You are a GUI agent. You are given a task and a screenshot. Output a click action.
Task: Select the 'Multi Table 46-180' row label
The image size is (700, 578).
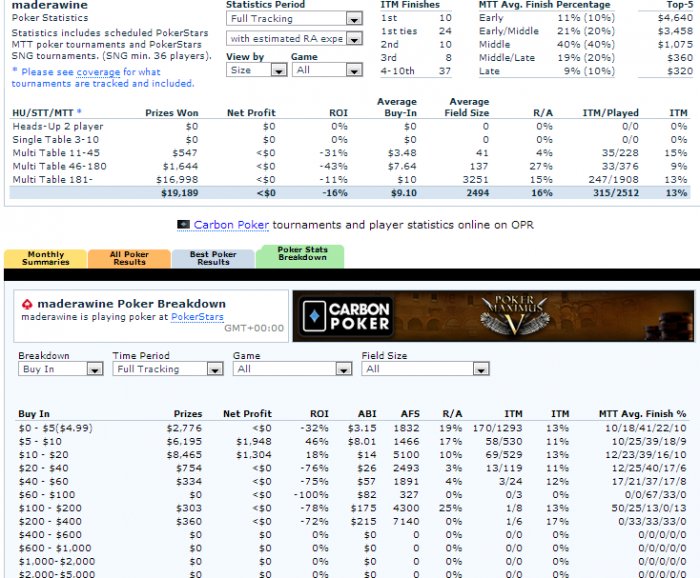(x=59, y=166)
